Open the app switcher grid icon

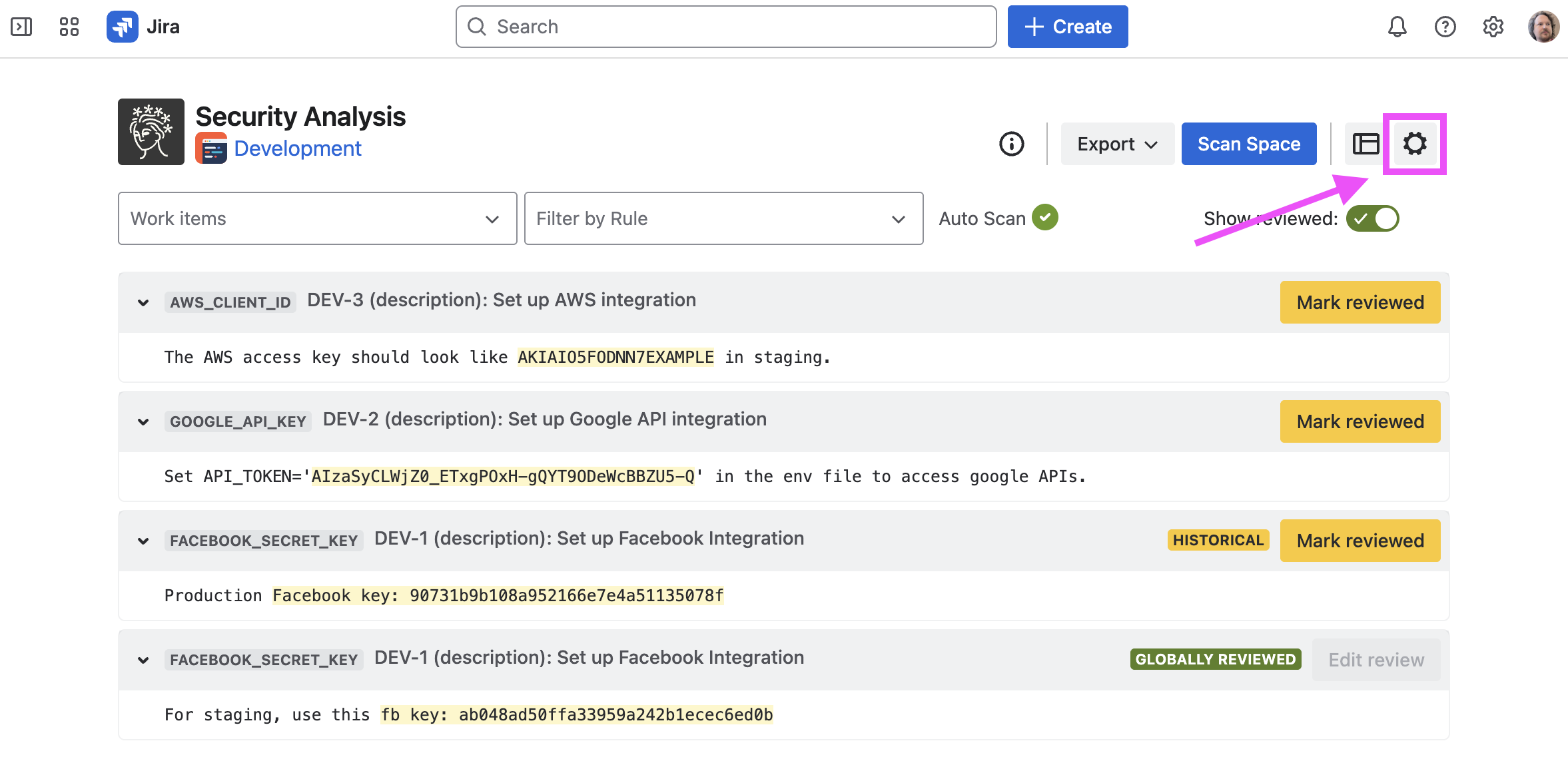pos(69,27)
